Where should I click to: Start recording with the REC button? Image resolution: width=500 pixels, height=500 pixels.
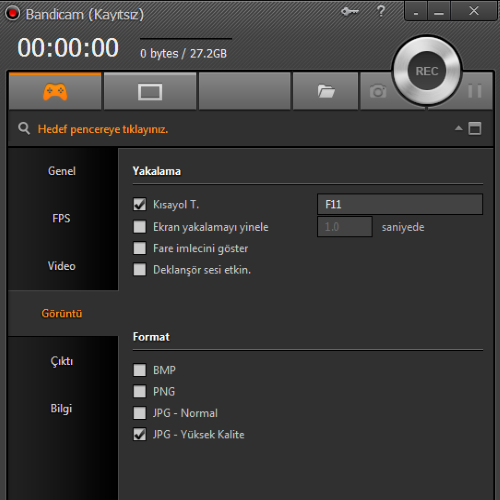click(x=427, y=71)
